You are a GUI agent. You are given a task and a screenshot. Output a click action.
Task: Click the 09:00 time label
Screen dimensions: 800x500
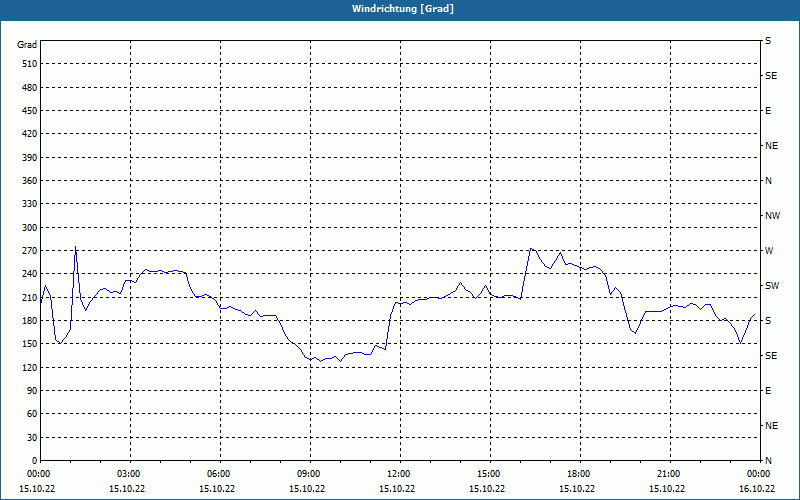point(310,473)
